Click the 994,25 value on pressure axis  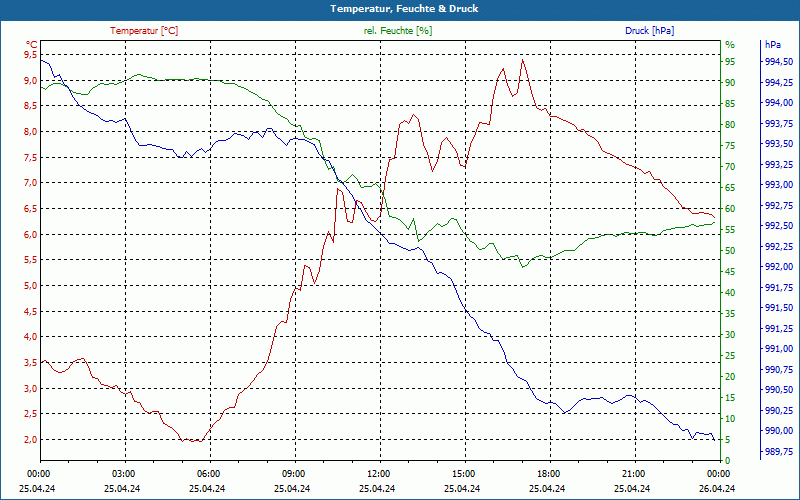tap(779, 83)
